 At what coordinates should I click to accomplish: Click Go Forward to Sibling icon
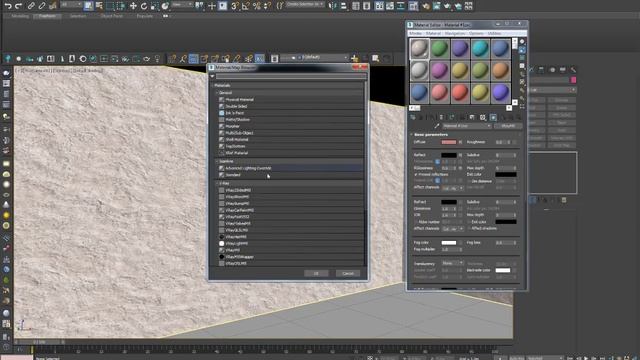519,118
